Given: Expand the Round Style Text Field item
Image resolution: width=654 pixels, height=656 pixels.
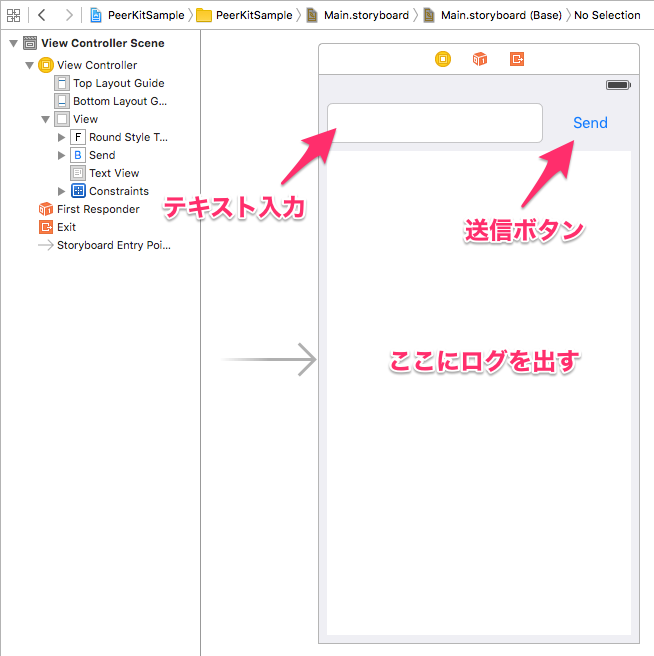Looking at the screenshot, I should pyautogui.click(x=62, y=138).
